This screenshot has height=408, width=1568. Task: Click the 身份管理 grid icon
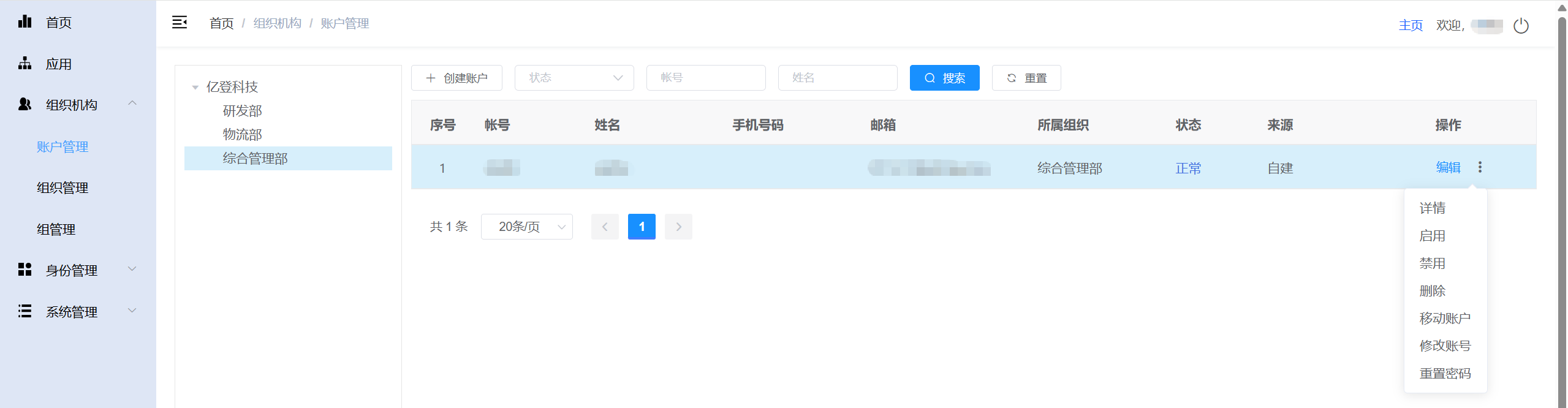(x=25, y=270)
